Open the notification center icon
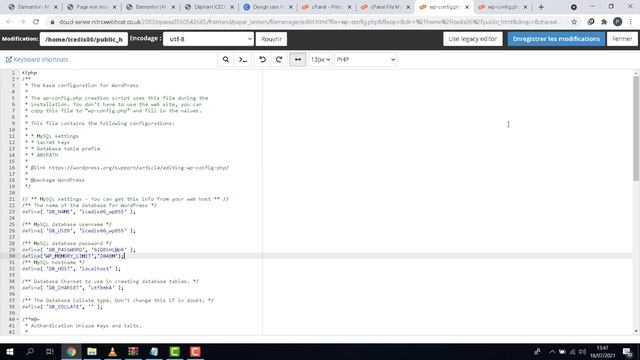640x360 pixels. tap(628, 351)
